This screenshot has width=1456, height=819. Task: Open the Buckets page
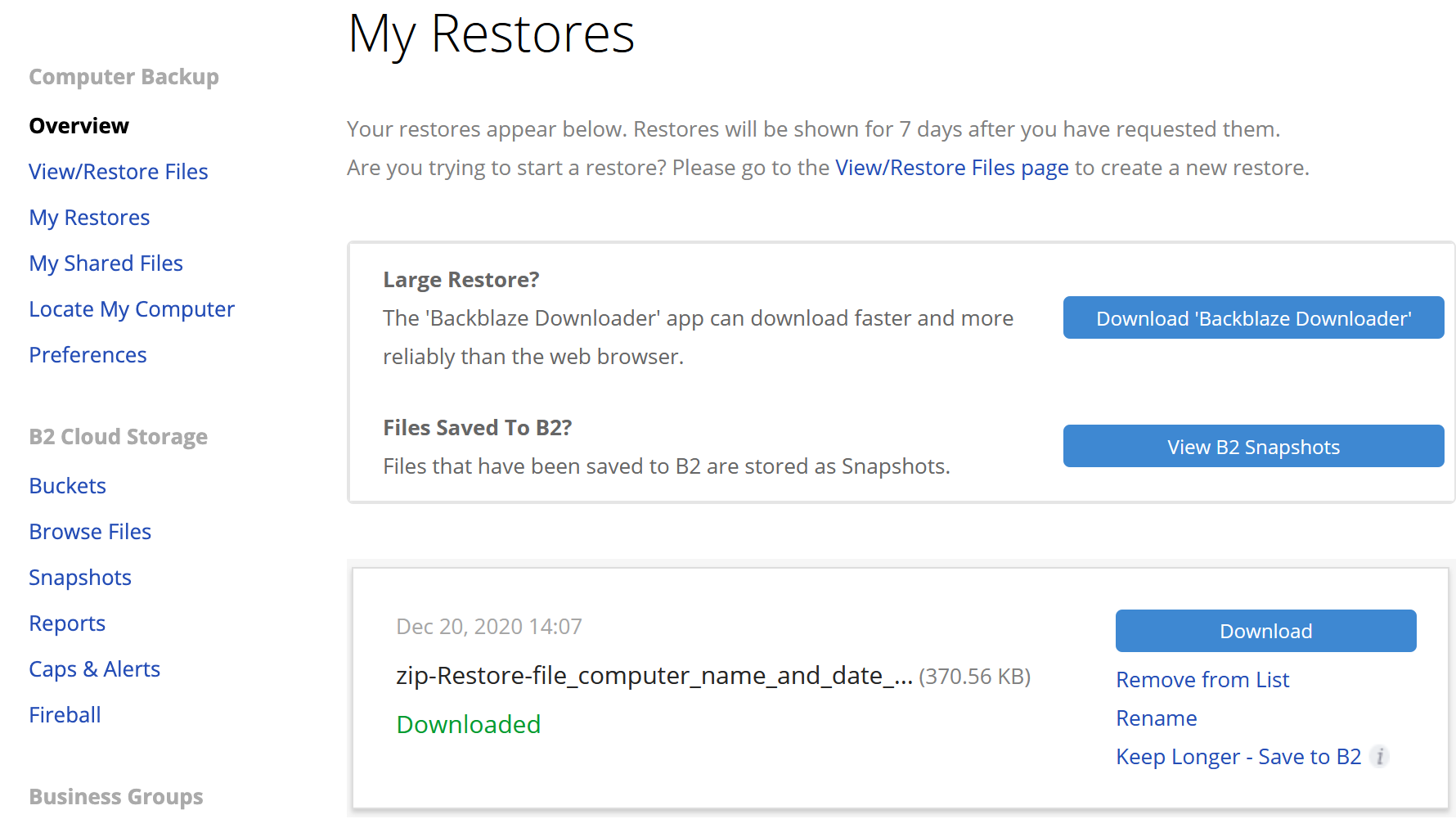67,486
